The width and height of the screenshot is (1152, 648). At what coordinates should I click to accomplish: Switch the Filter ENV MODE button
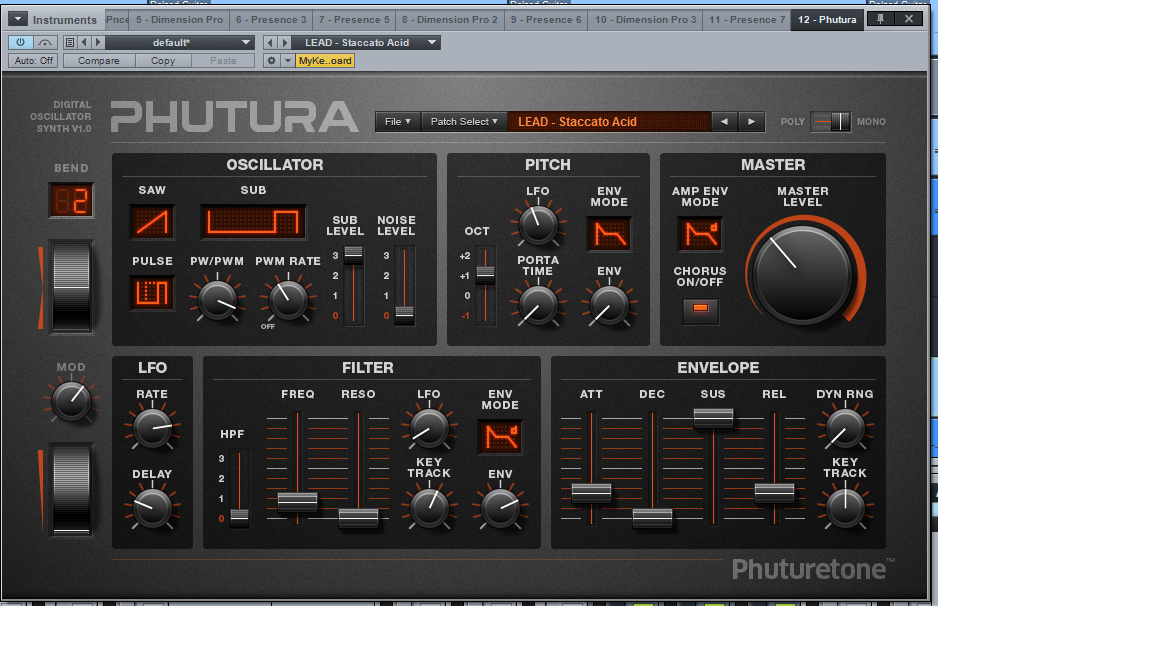(x=500, y=436)
